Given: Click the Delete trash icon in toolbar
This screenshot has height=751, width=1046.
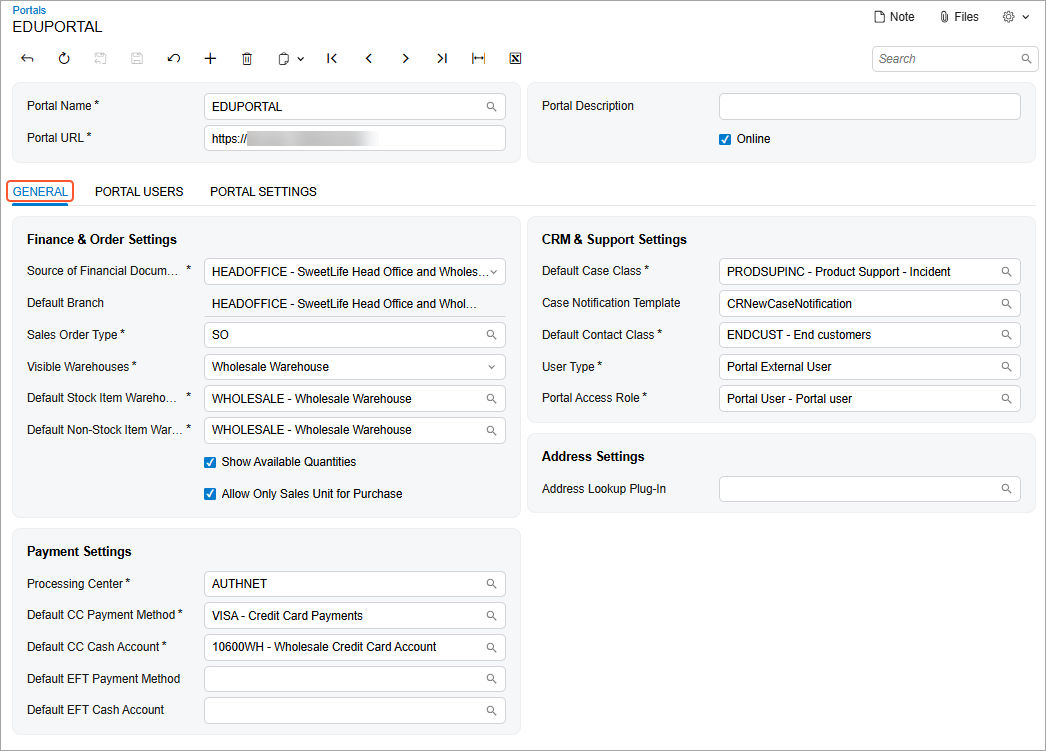Looking at the screenshot, I should (247, 59).
